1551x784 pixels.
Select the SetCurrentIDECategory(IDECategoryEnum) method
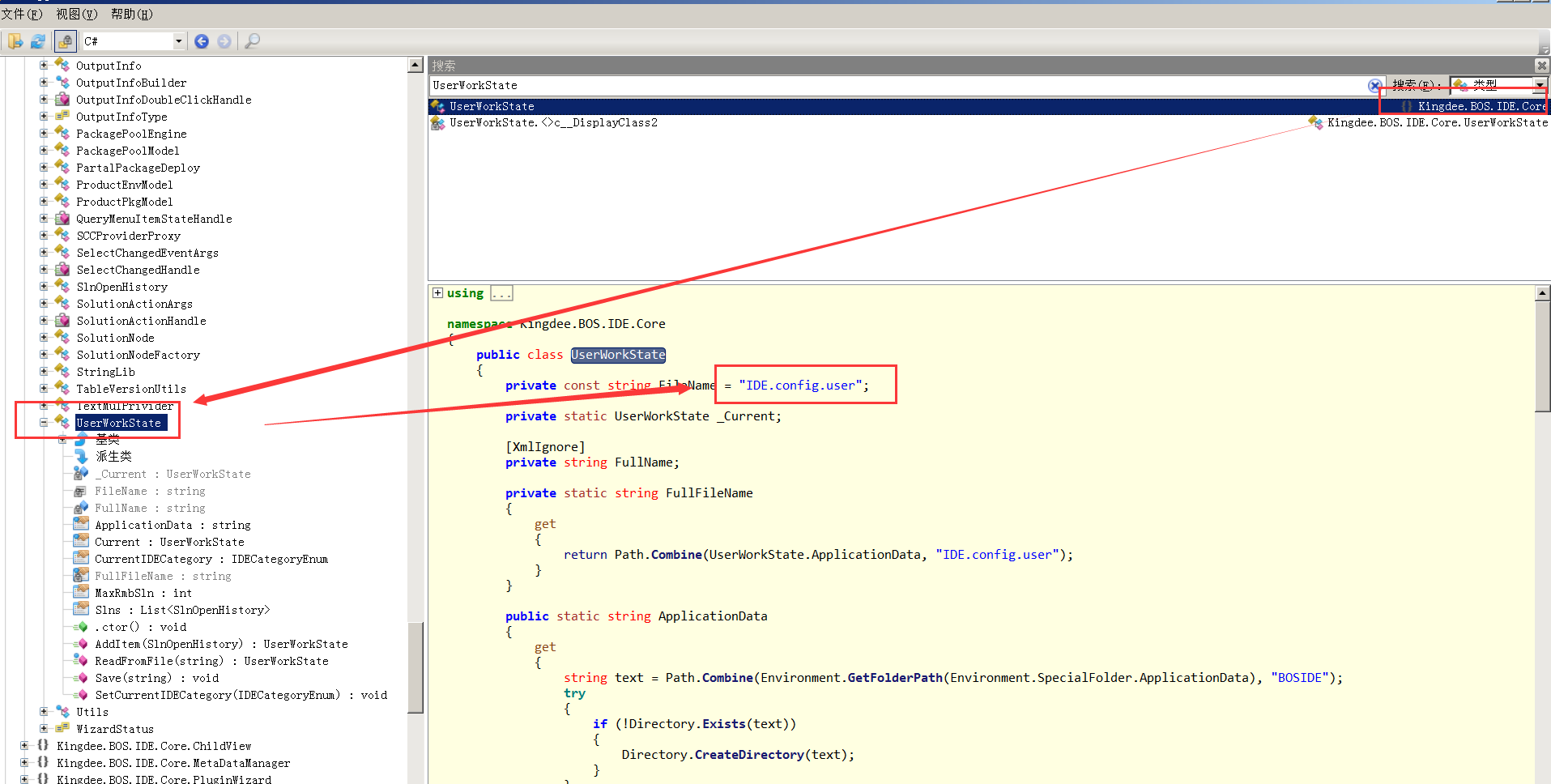[241, 695]
